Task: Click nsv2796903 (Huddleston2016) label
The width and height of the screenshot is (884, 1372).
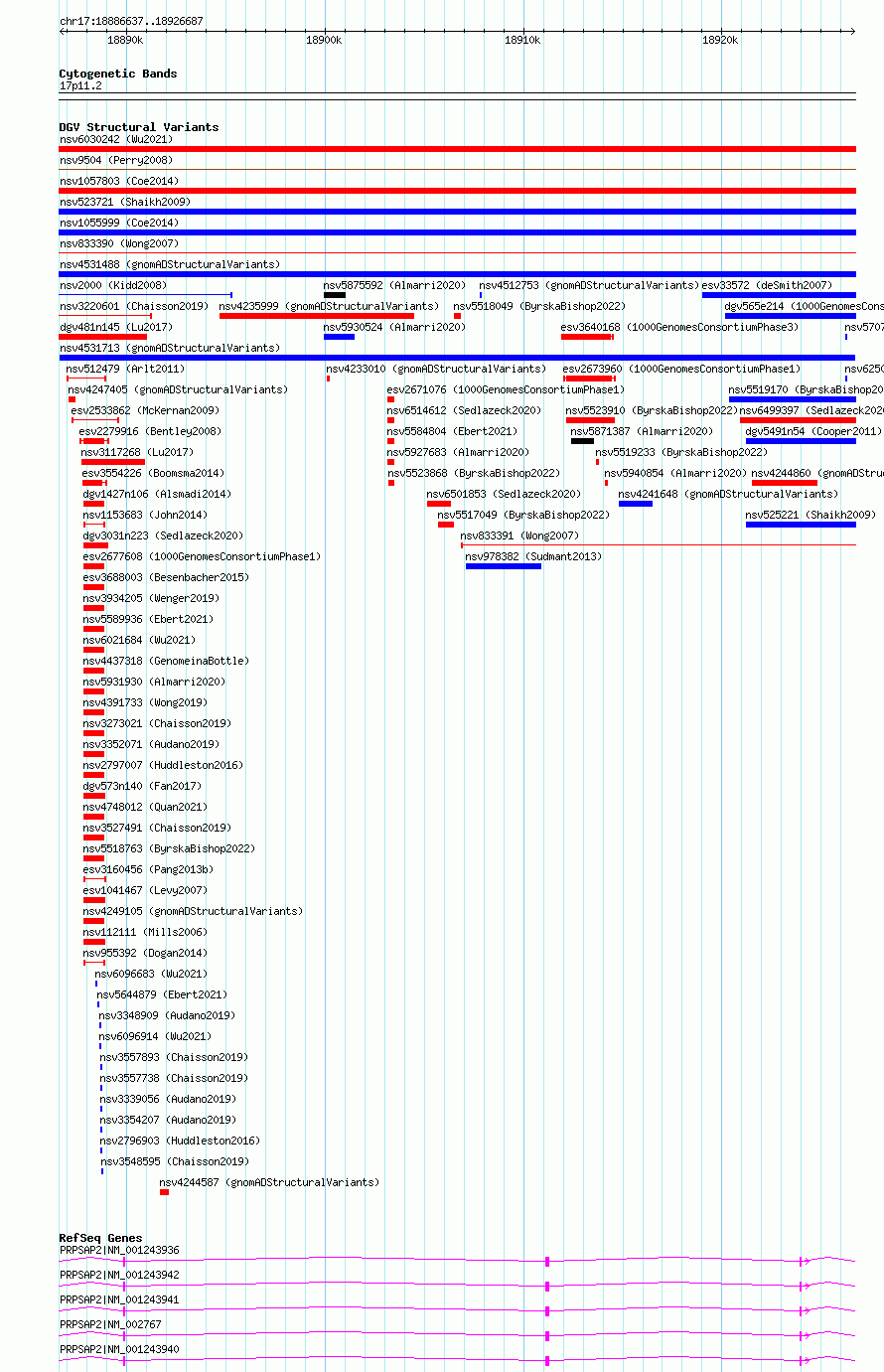Action: 179,1141
